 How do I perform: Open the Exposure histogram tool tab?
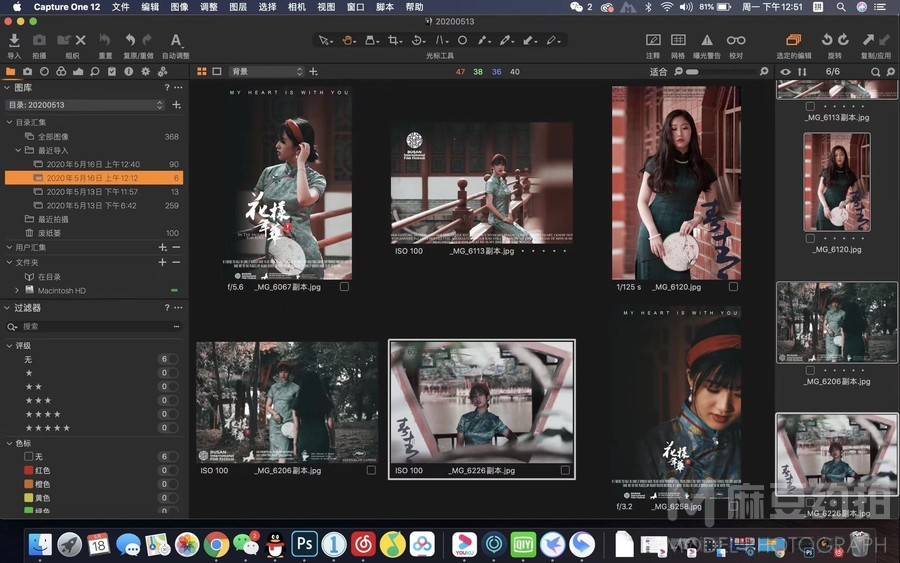78,72
